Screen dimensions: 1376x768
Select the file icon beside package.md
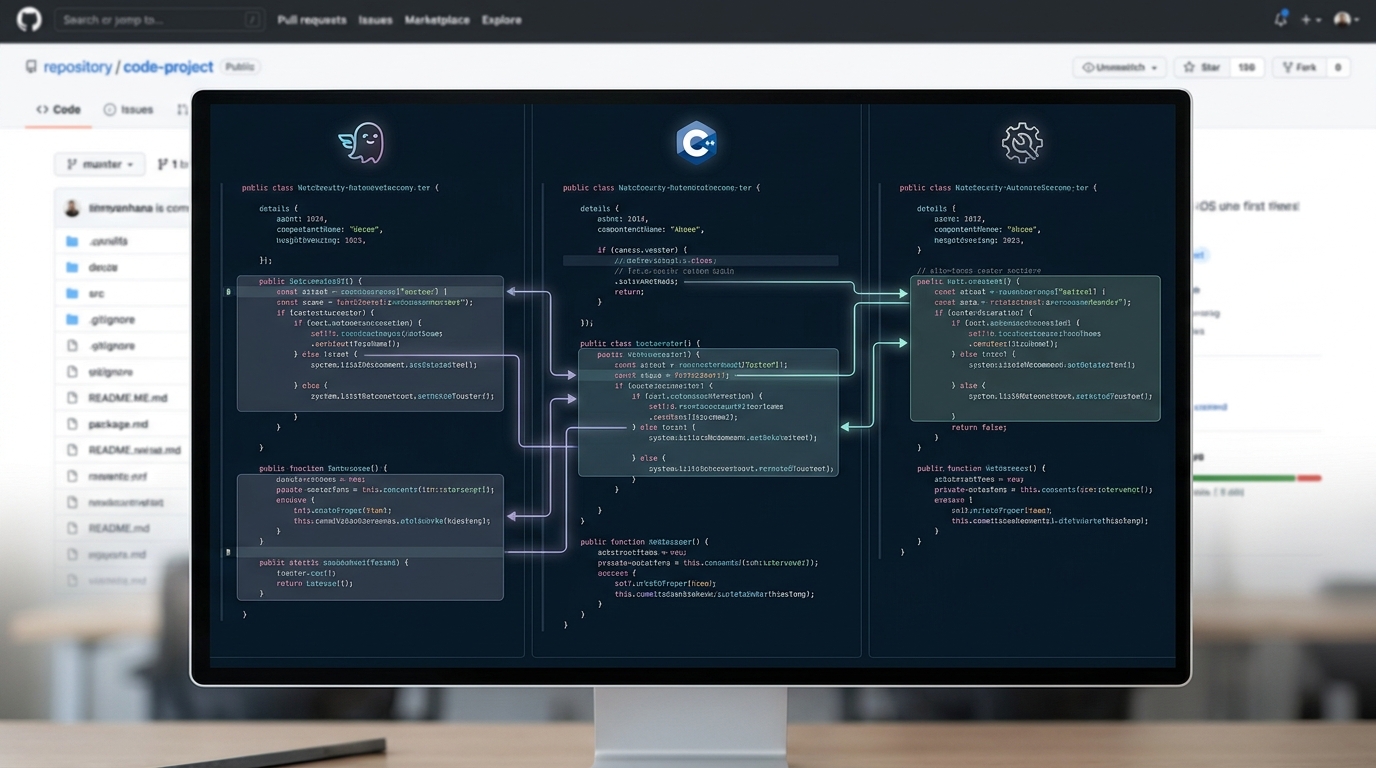[72, 424]
